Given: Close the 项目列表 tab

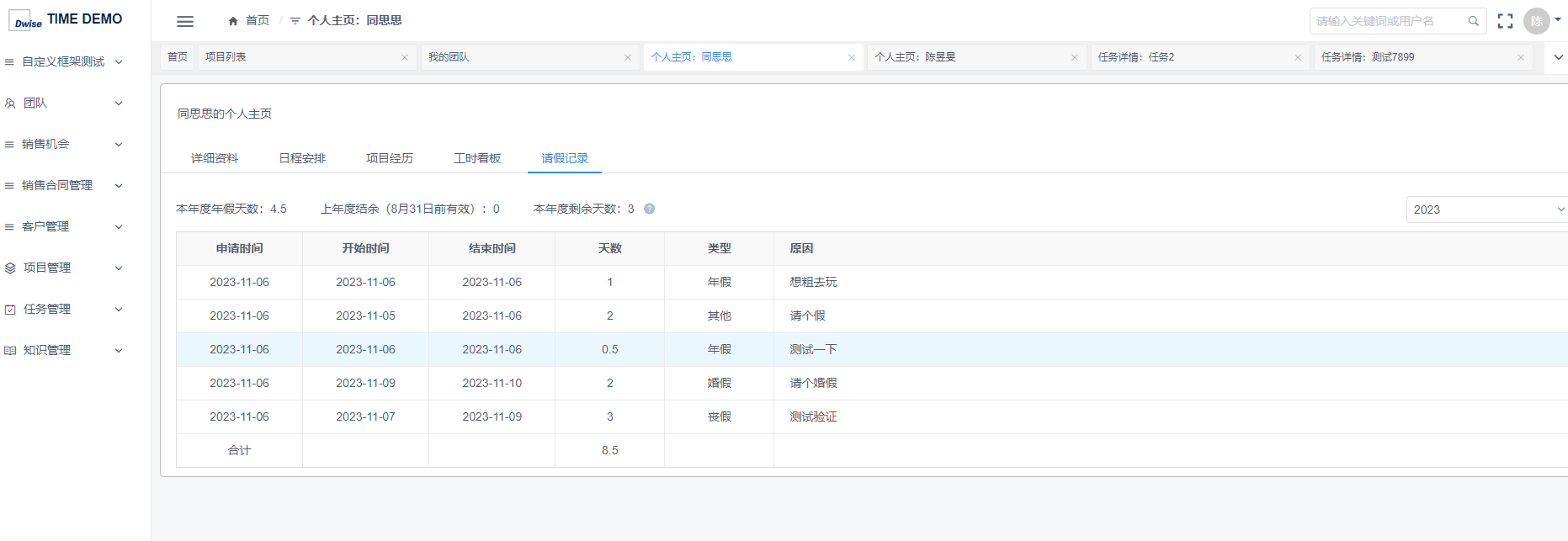Looking at the screenshot, I should coord(405,57).
